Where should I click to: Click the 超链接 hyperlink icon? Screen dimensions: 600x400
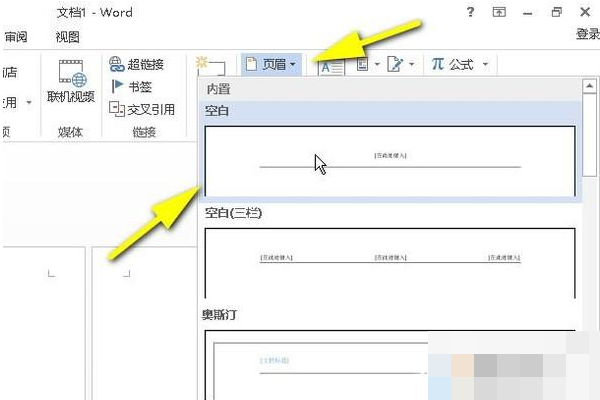point(117,64)
